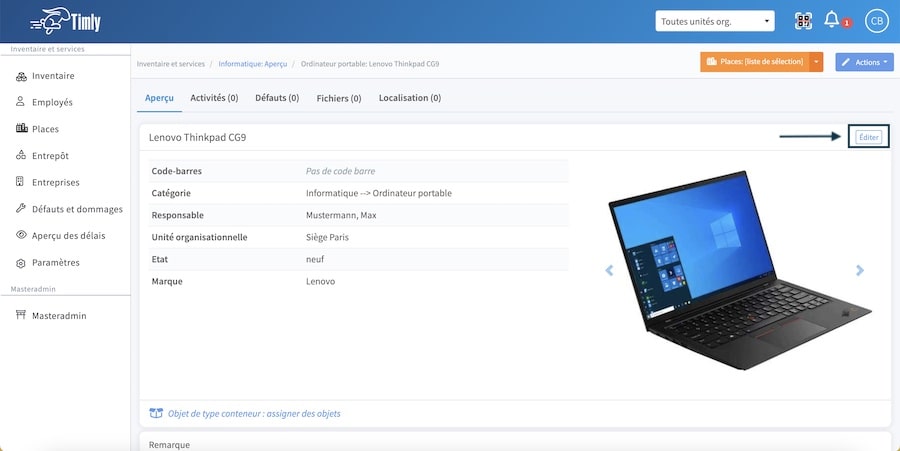Click the 'Remarque' section header
900x451 pixels.
[169, 445]
